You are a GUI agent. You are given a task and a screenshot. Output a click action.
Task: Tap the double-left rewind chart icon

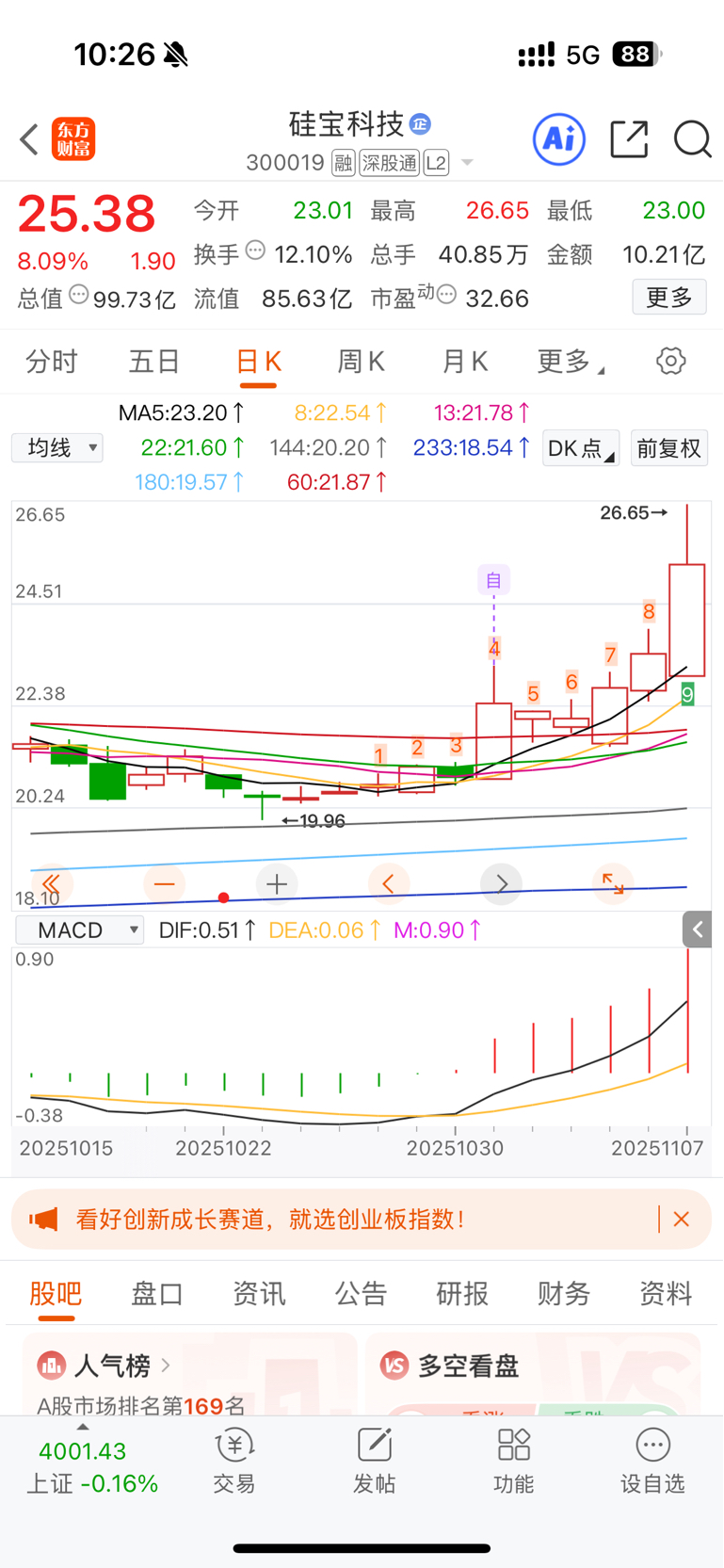(52, 883)
